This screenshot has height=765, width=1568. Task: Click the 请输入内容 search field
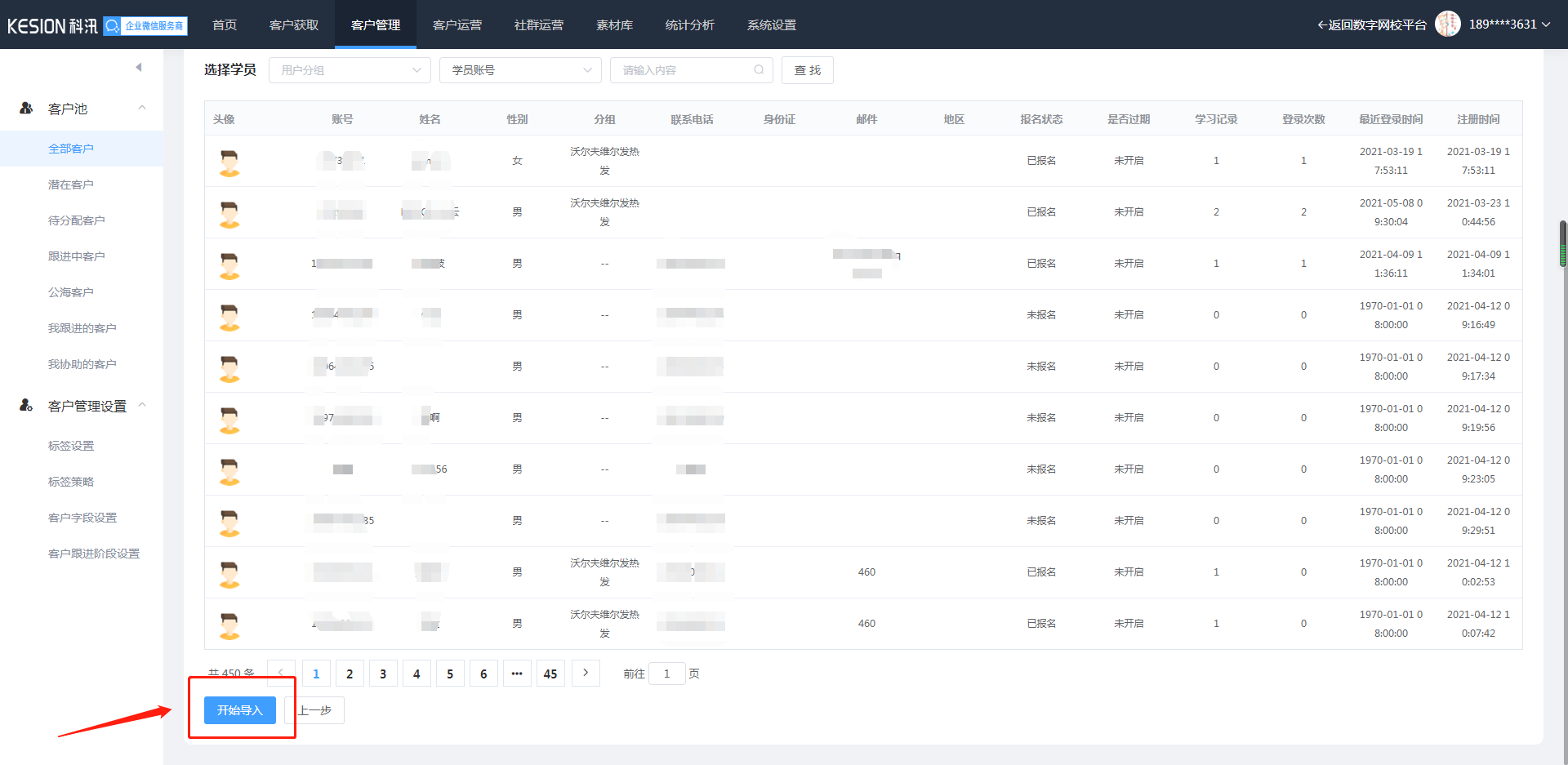684,70
